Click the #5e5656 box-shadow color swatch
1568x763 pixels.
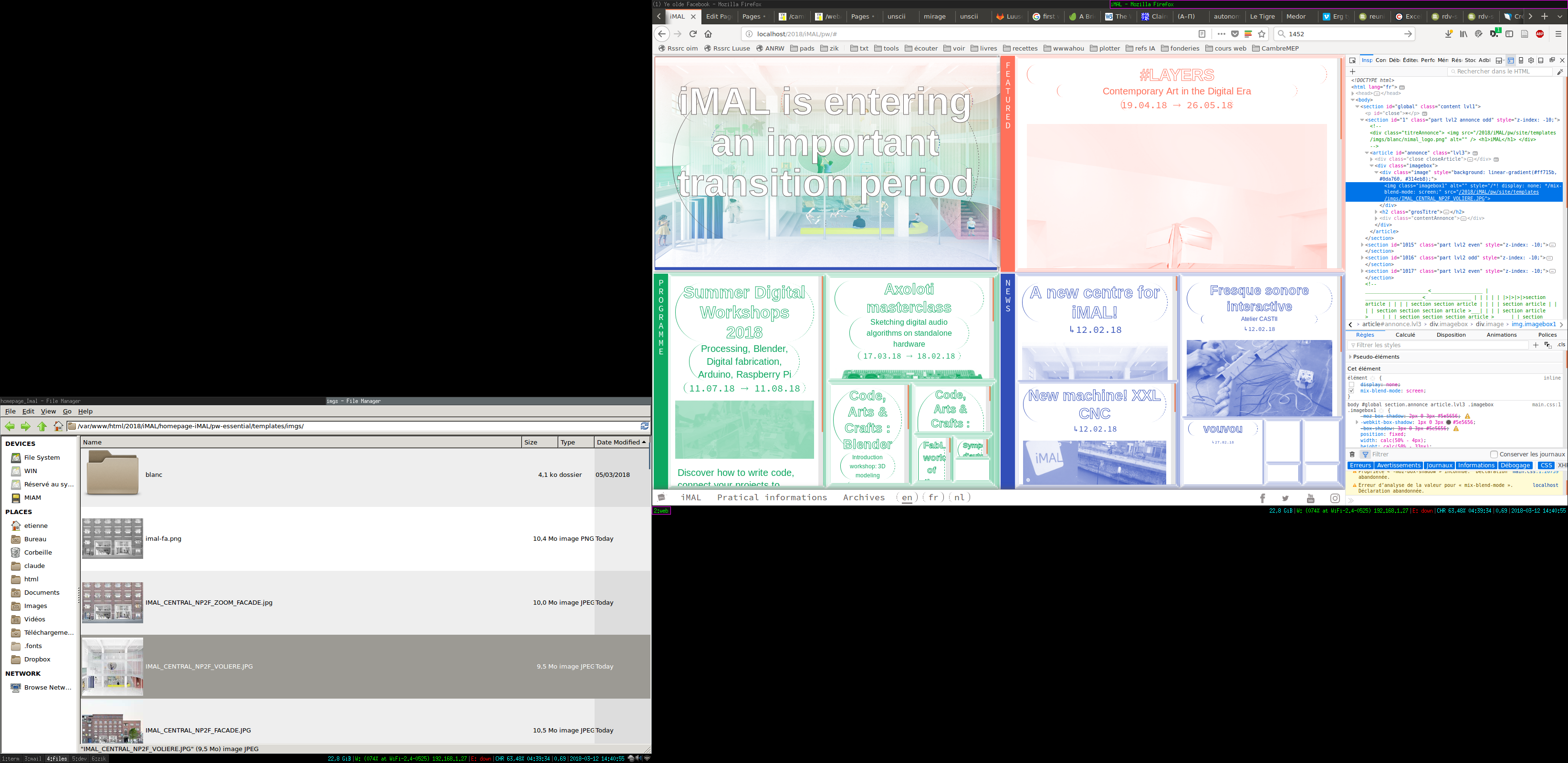coord(1449,422)
